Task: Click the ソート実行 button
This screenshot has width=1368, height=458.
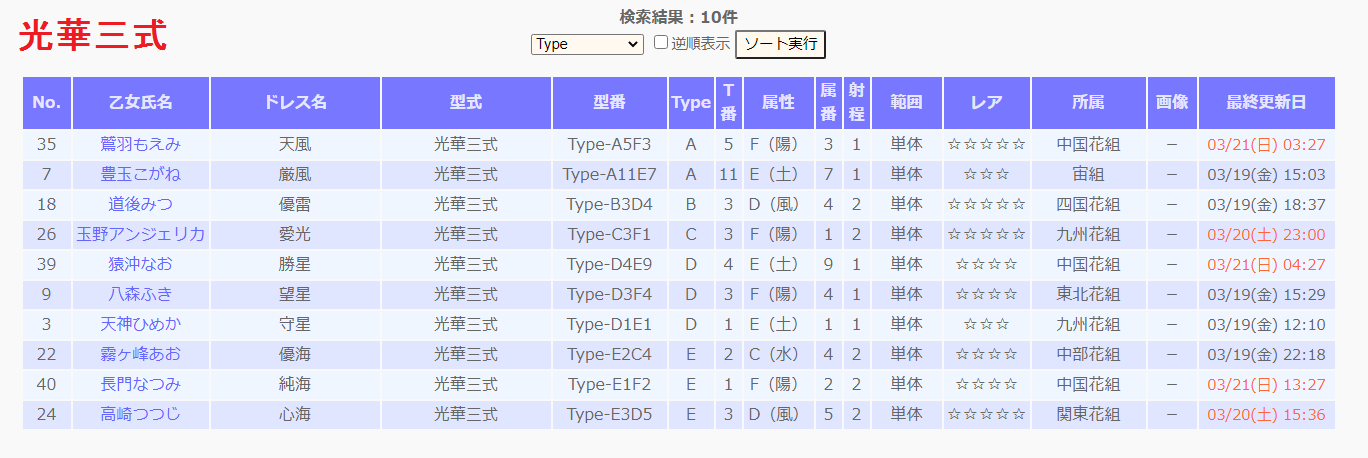Action: [x=780, y=44]
